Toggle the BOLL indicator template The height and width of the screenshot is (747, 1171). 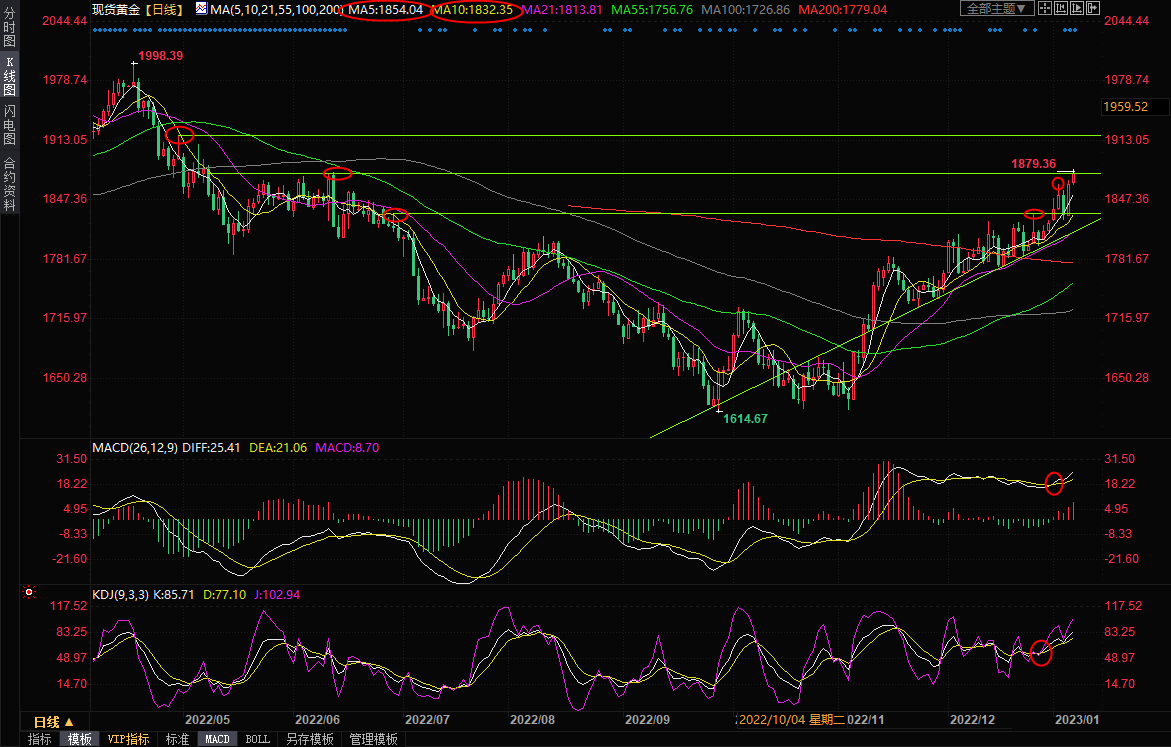(x=257, y=739)
